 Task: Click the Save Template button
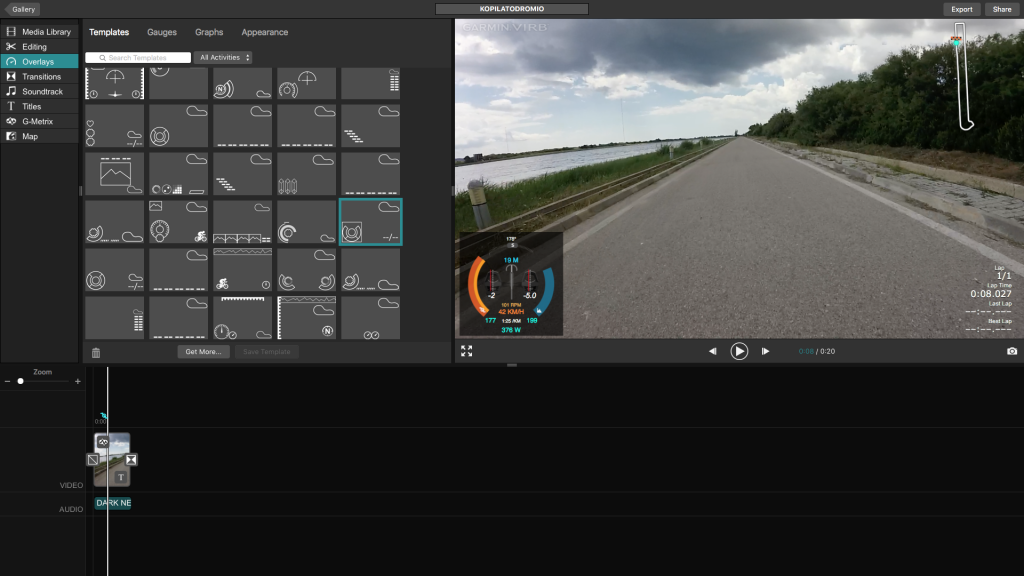(266, 351)
